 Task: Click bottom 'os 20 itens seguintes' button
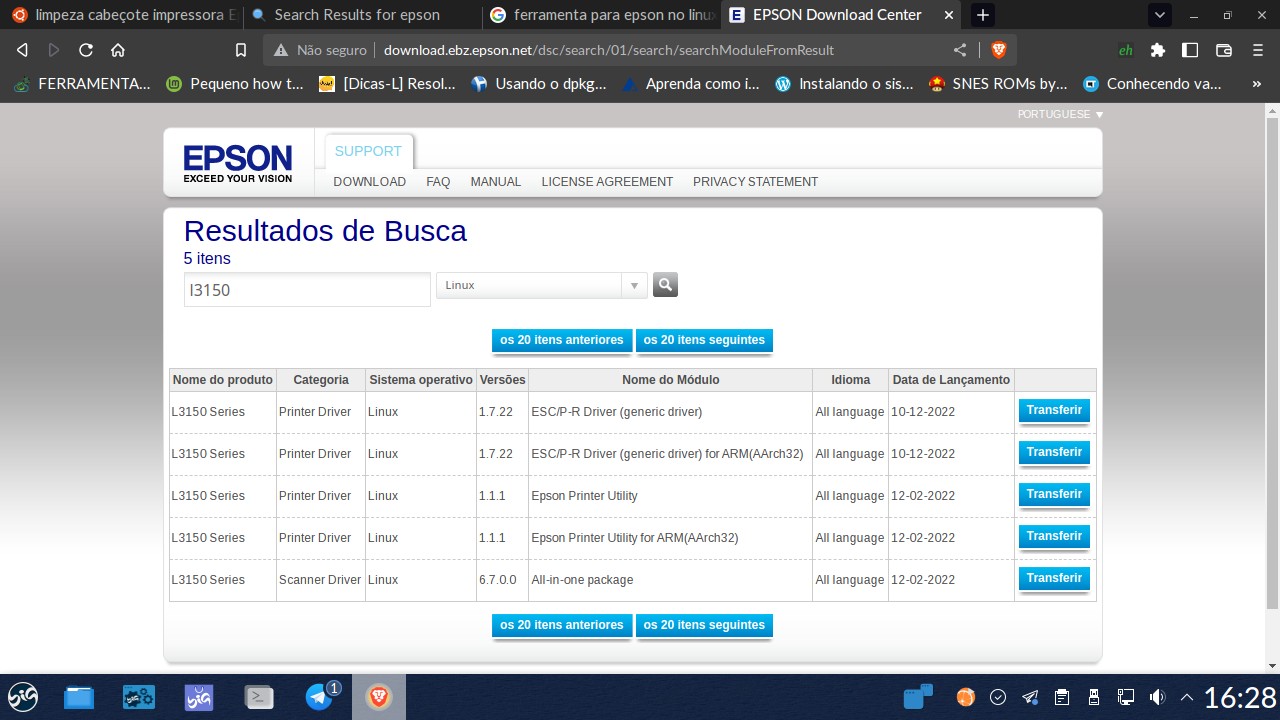[x=704, y=625]
